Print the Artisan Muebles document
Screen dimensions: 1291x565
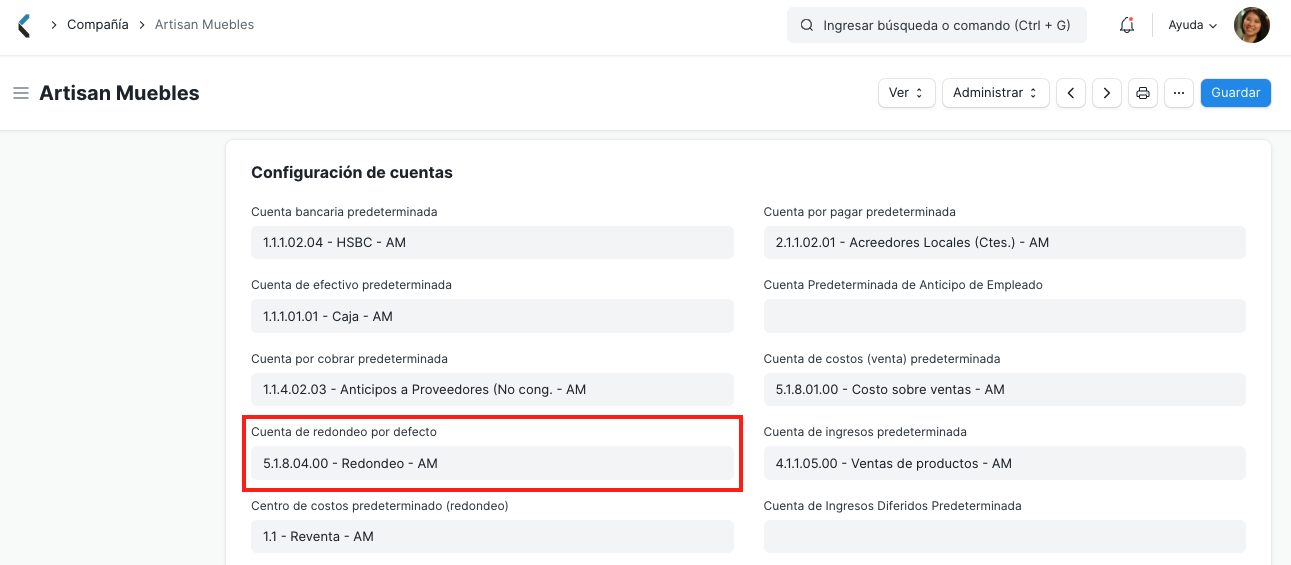click(x=1143, y=93)
